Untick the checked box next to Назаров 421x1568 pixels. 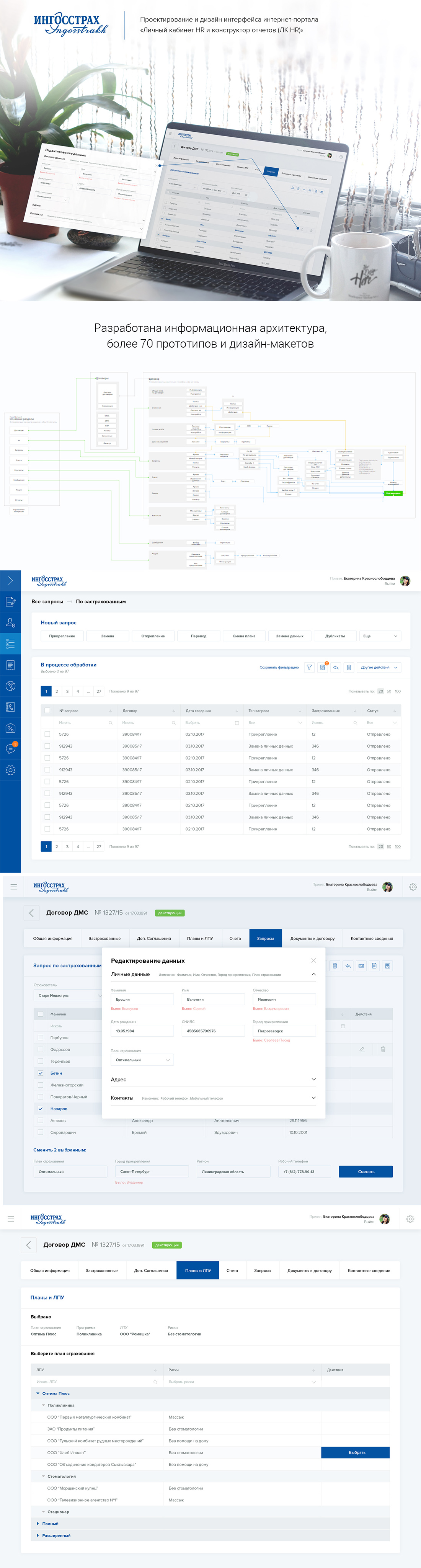click(x=41, y=1109)
